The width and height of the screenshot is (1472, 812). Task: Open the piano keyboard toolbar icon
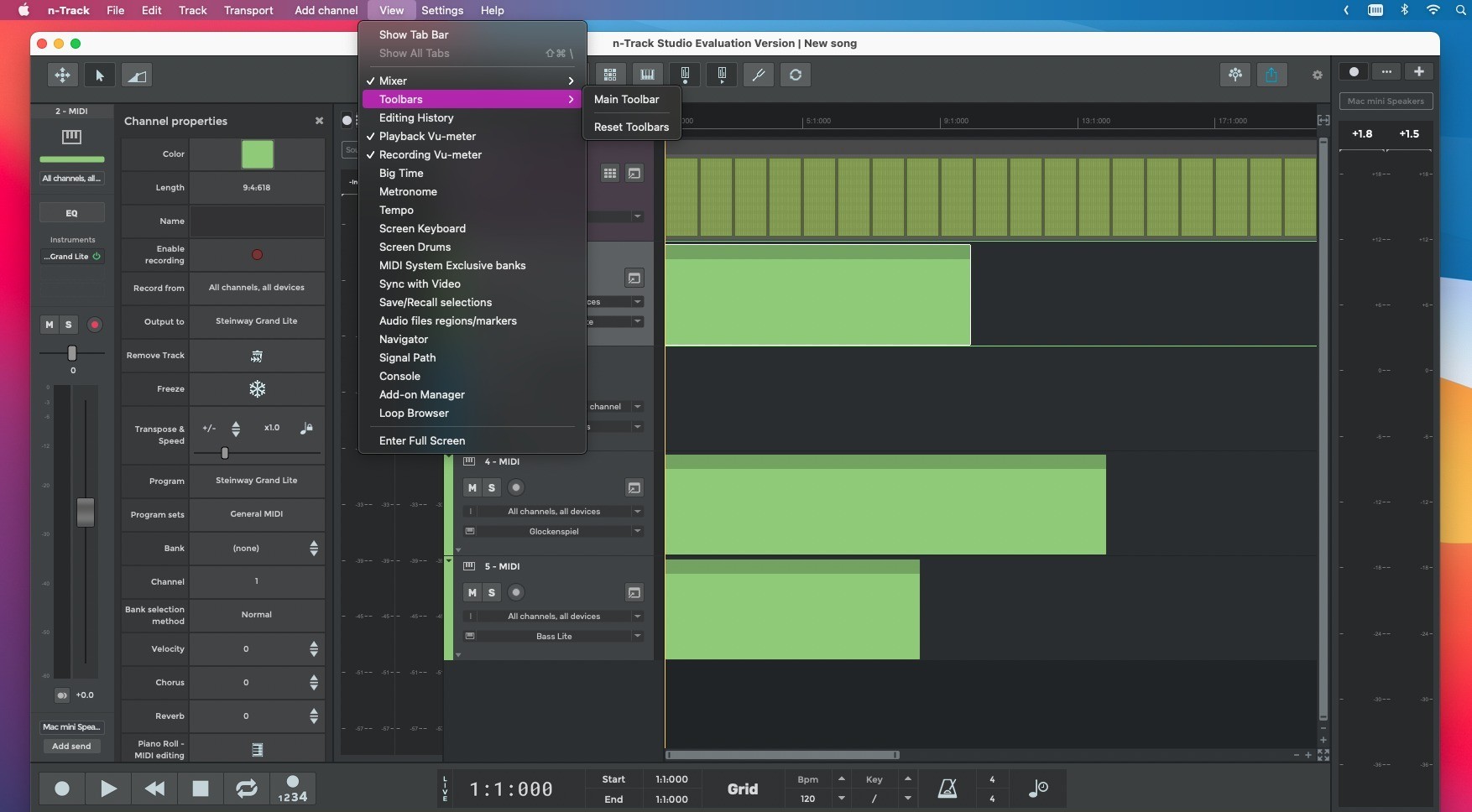(x=647, y=75)
